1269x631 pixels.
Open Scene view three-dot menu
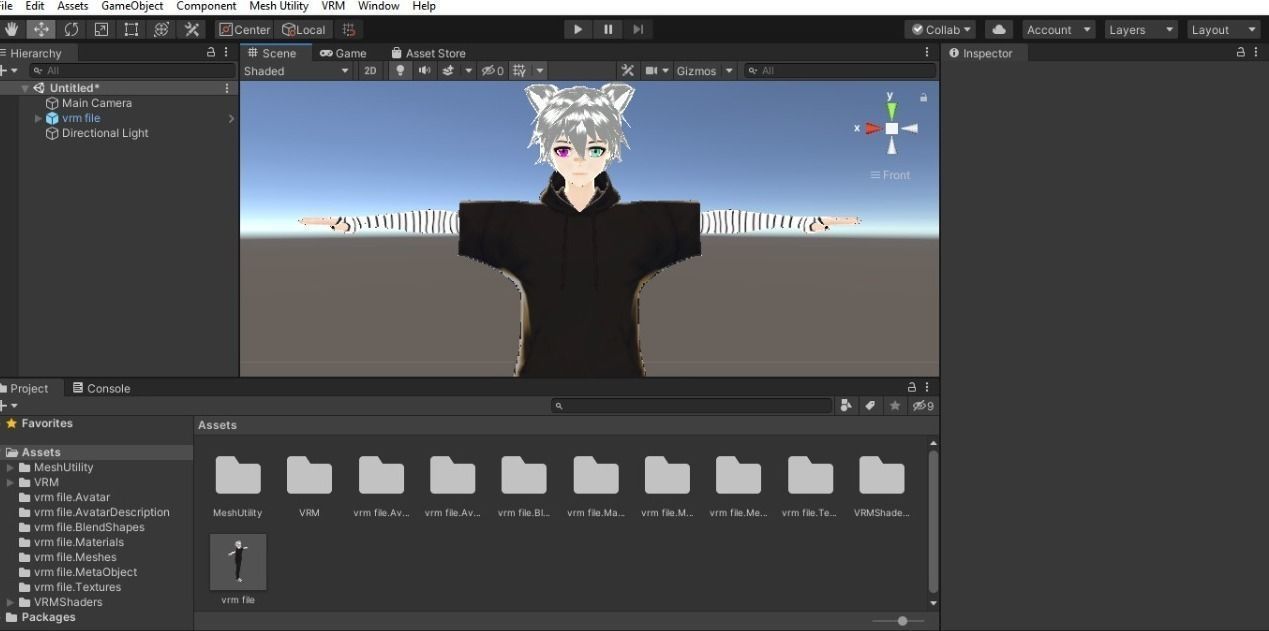coord(927,52)
